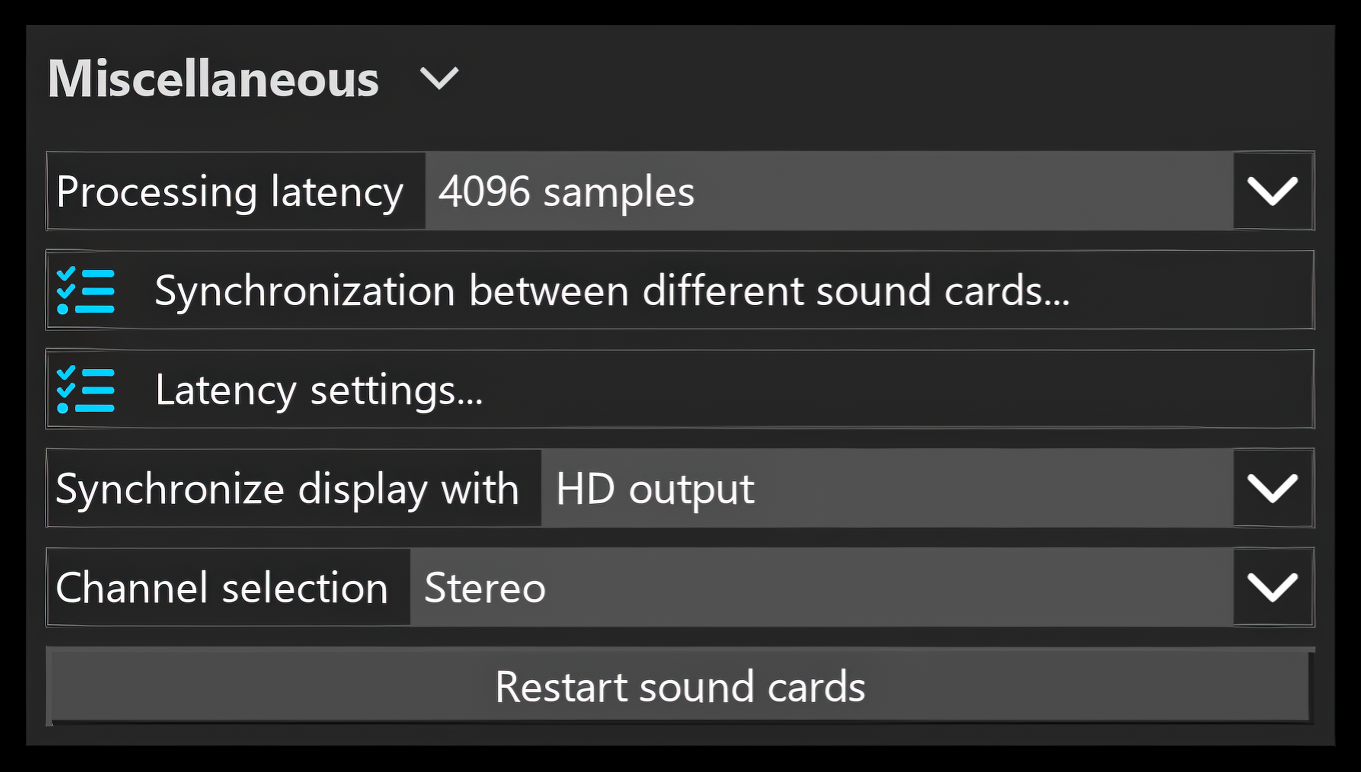Click blank area after sound cards… text

pyautogui.click(x=1190, y=290)
